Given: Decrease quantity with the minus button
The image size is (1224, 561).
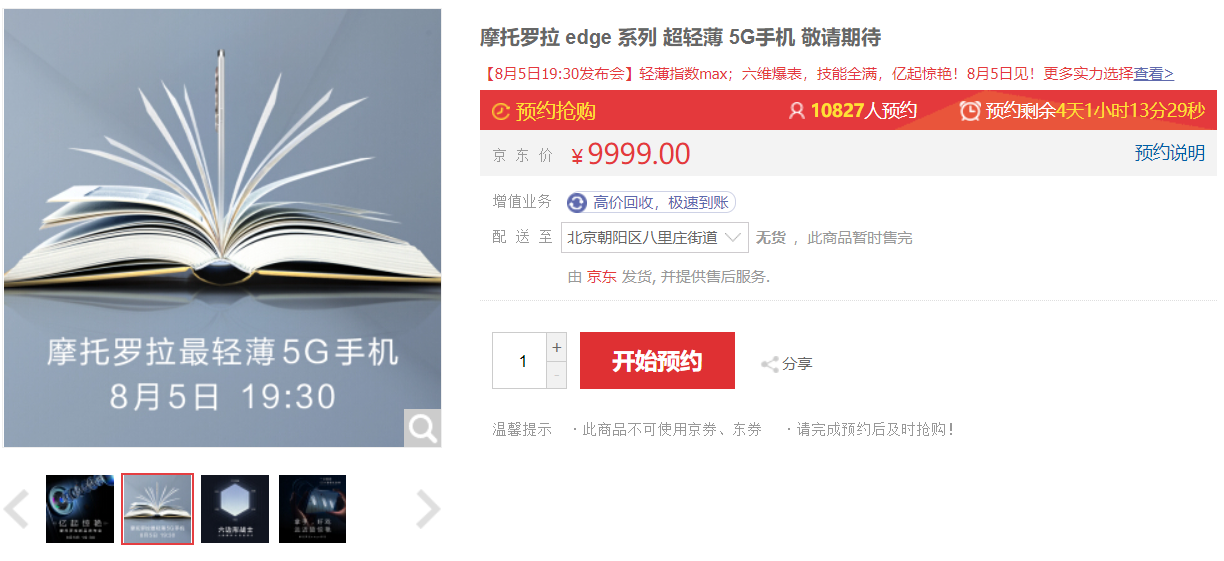Looking at the screenshot, I should (557, 375).
